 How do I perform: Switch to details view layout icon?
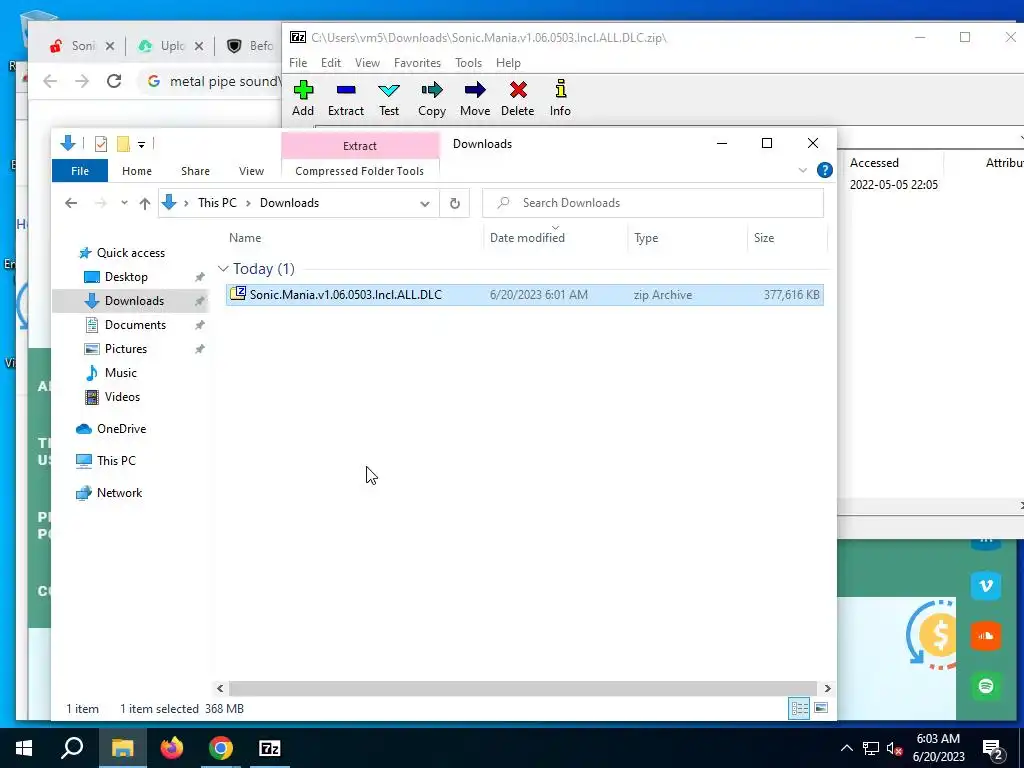click(x=799, y=709)
